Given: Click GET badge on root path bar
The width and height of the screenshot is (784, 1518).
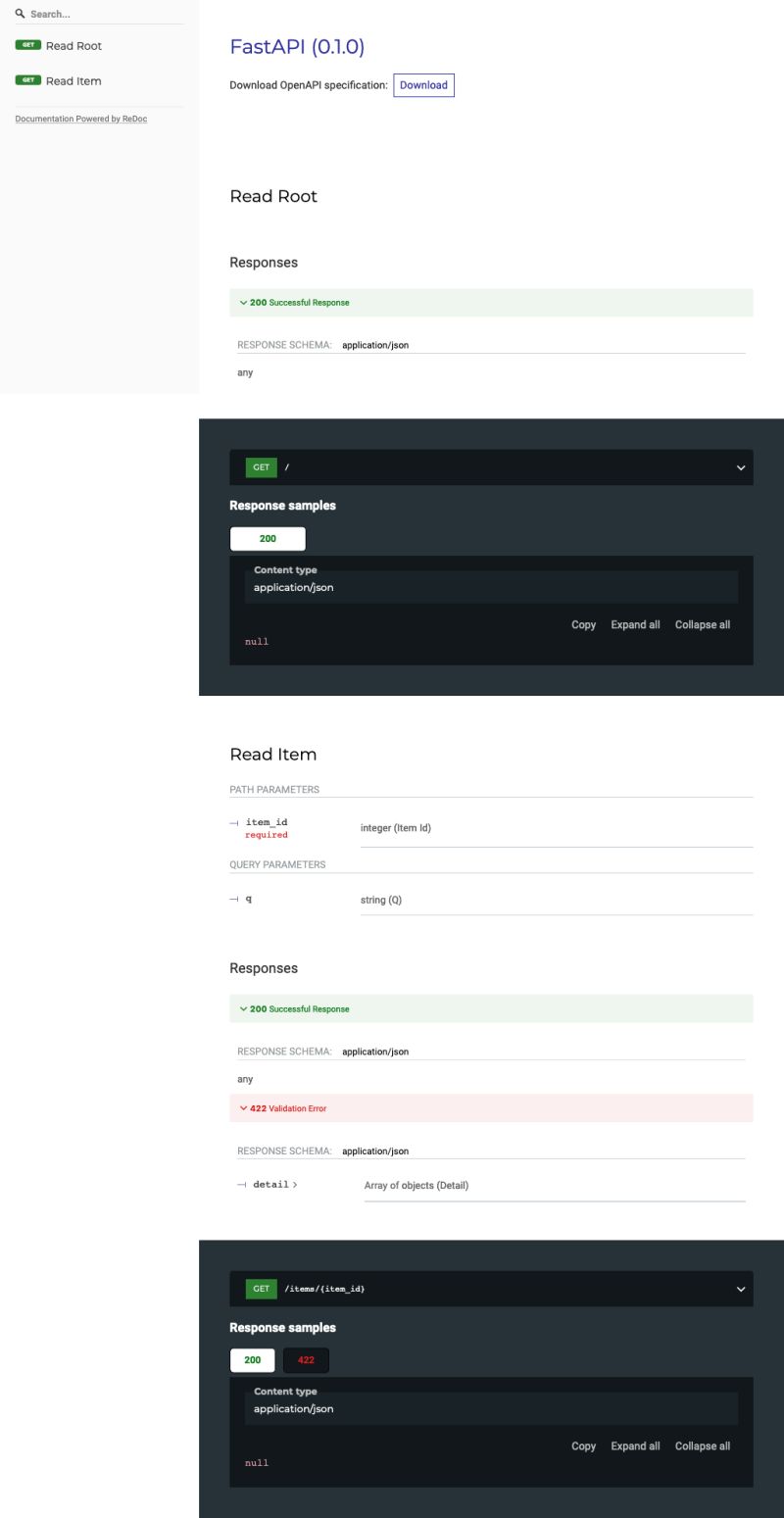Looking at the screenshot, I should [262, 467].
